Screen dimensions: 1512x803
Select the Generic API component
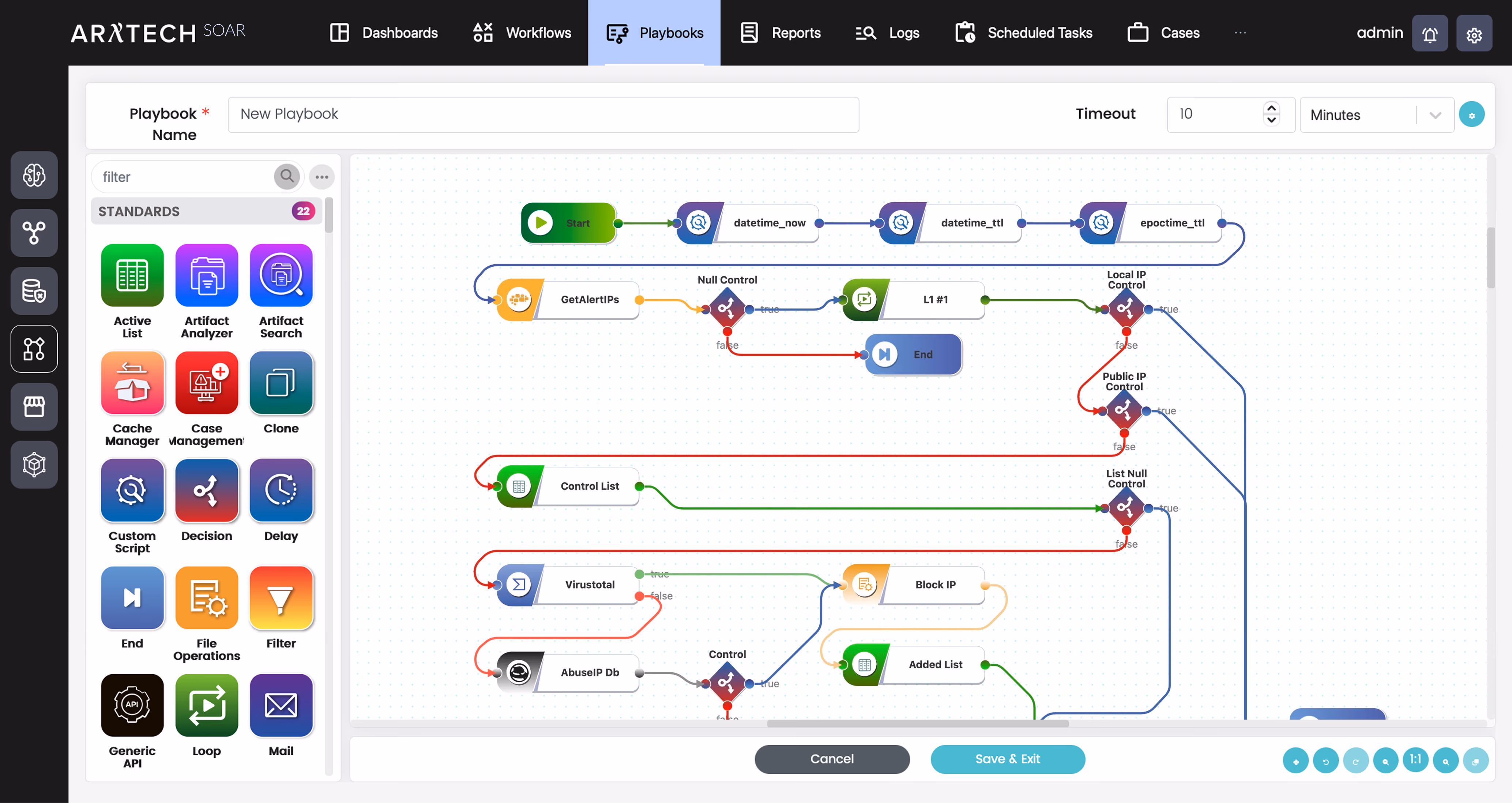(132, 705)
